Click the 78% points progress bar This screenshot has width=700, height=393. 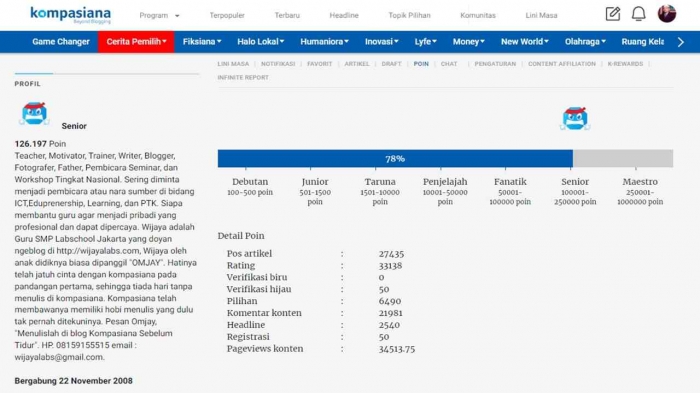coord(445,159)
